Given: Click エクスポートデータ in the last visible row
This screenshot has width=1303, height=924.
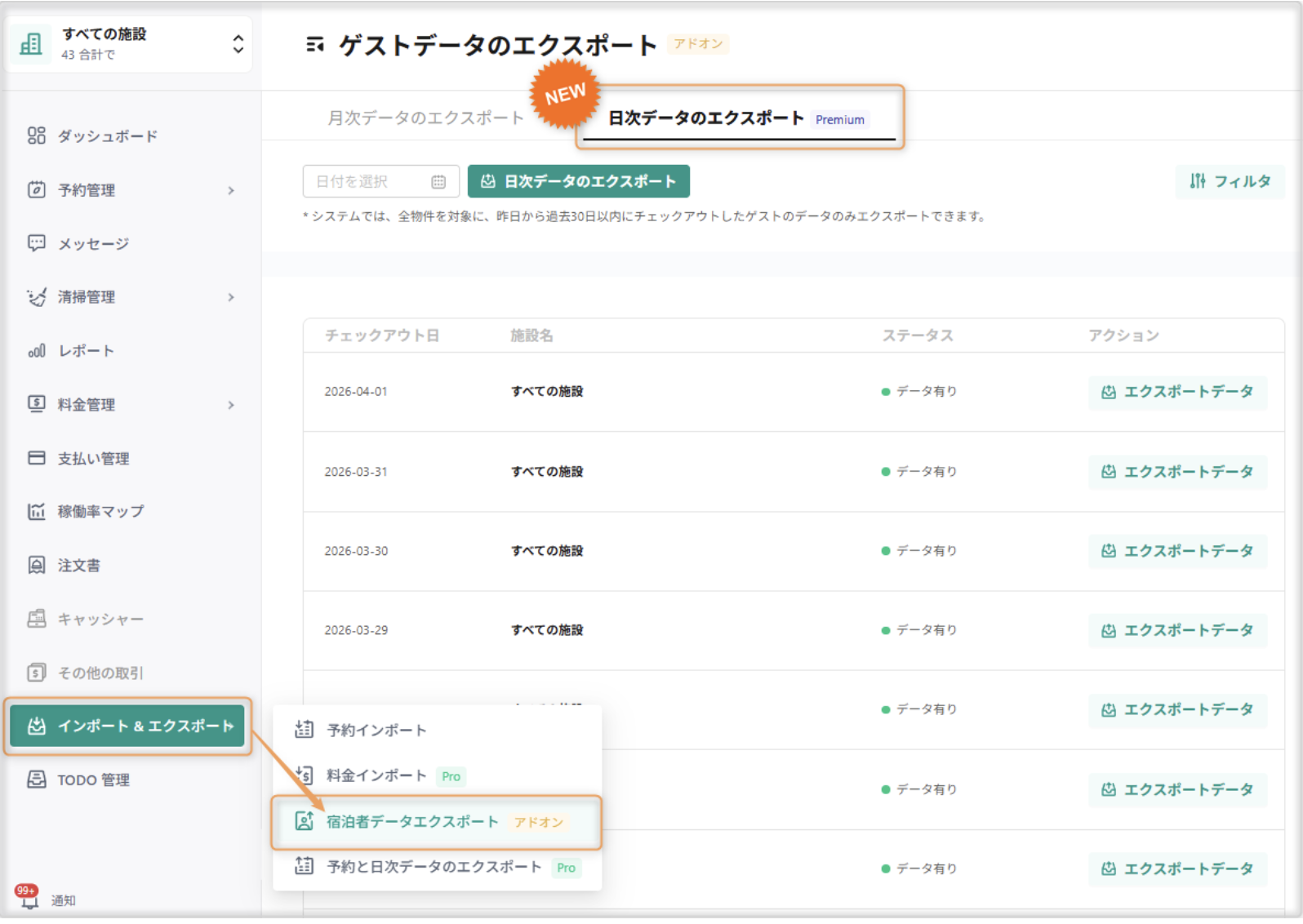Looking at the screenshot, I should 1178,868.
